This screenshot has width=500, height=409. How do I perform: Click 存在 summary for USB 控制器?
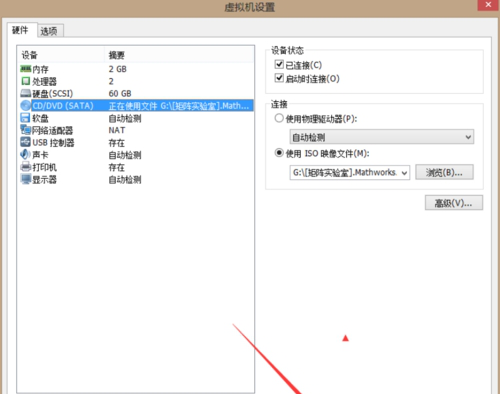(x=117, y=143)
